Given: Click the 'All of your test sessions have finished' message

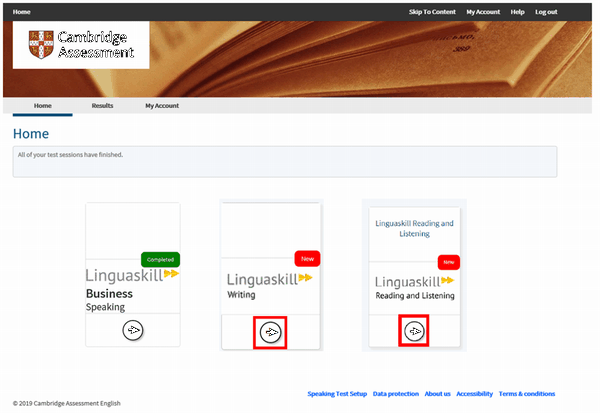Looking at the screenshot, I should (70, 155).
